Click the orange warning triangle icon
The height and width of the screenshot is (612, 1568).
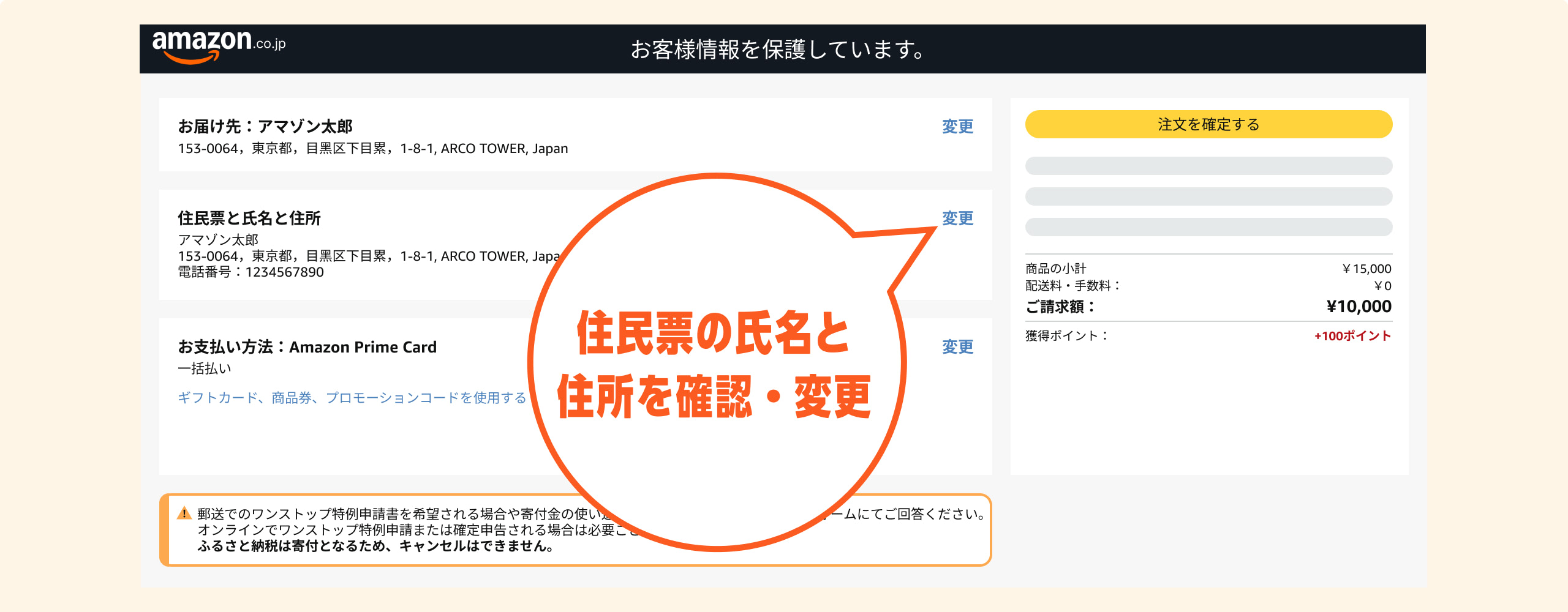pyautogui.click(x=184, y=513)
